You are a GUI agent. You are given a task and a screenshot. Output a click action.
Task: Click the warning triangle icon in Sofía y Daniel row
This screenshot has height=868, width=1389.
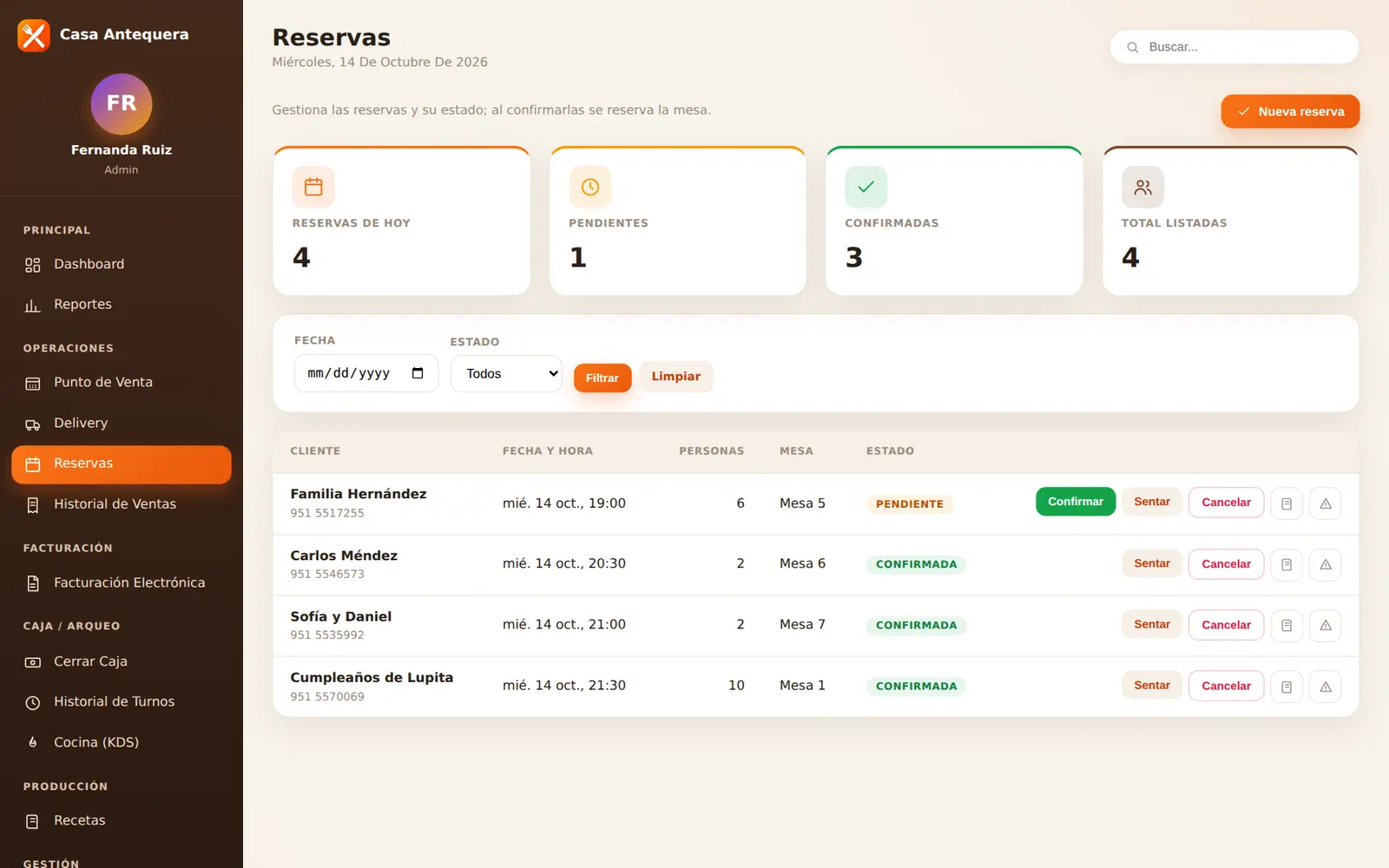[x=1326, y=625]
